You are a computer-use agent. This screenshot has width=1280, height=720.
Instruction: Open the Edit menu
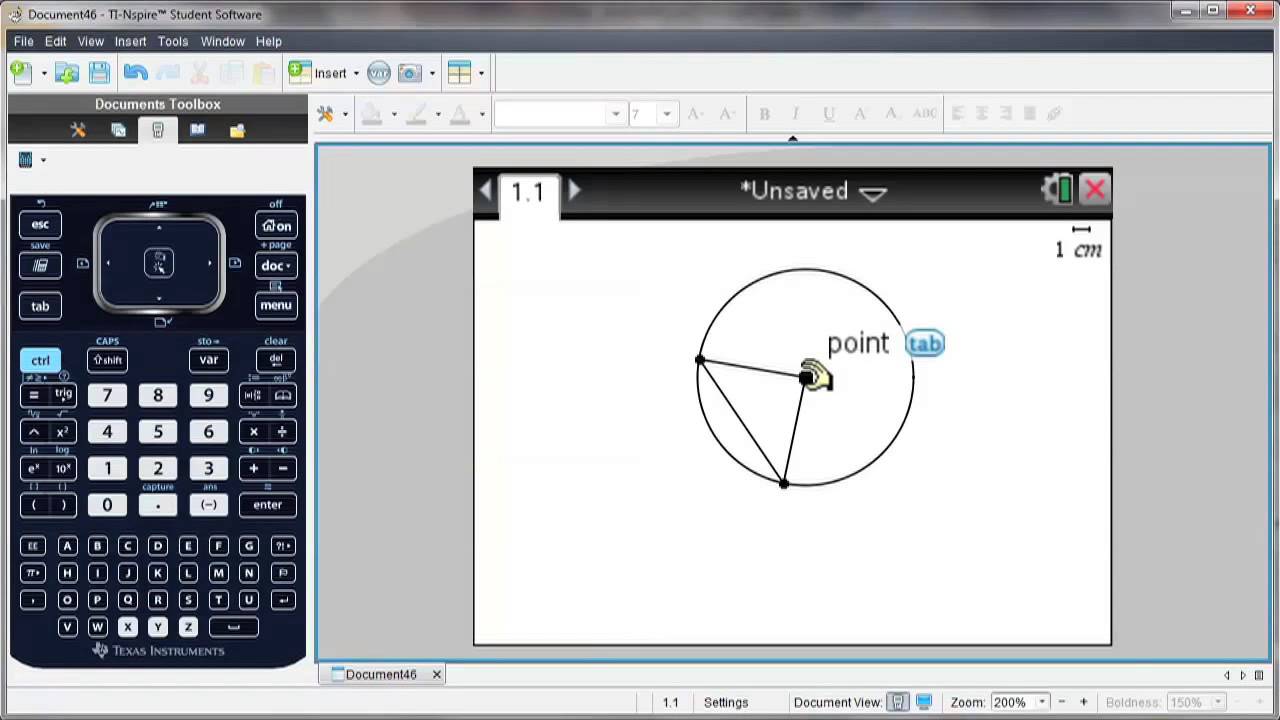[56, 41]
